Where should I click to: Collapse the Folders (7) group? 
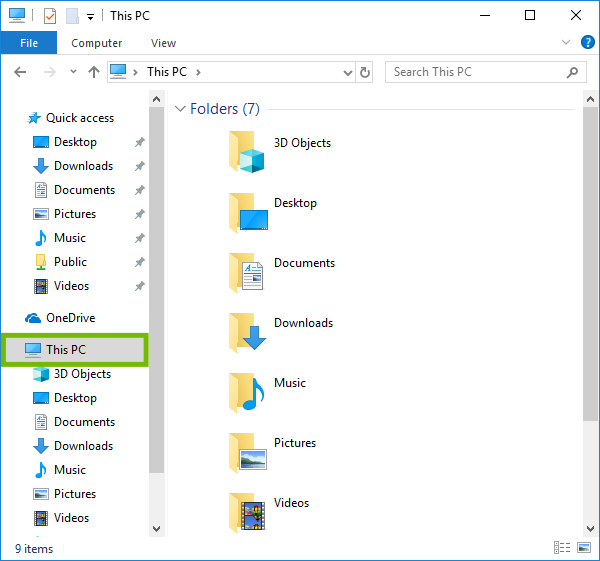tap(180, 109)
